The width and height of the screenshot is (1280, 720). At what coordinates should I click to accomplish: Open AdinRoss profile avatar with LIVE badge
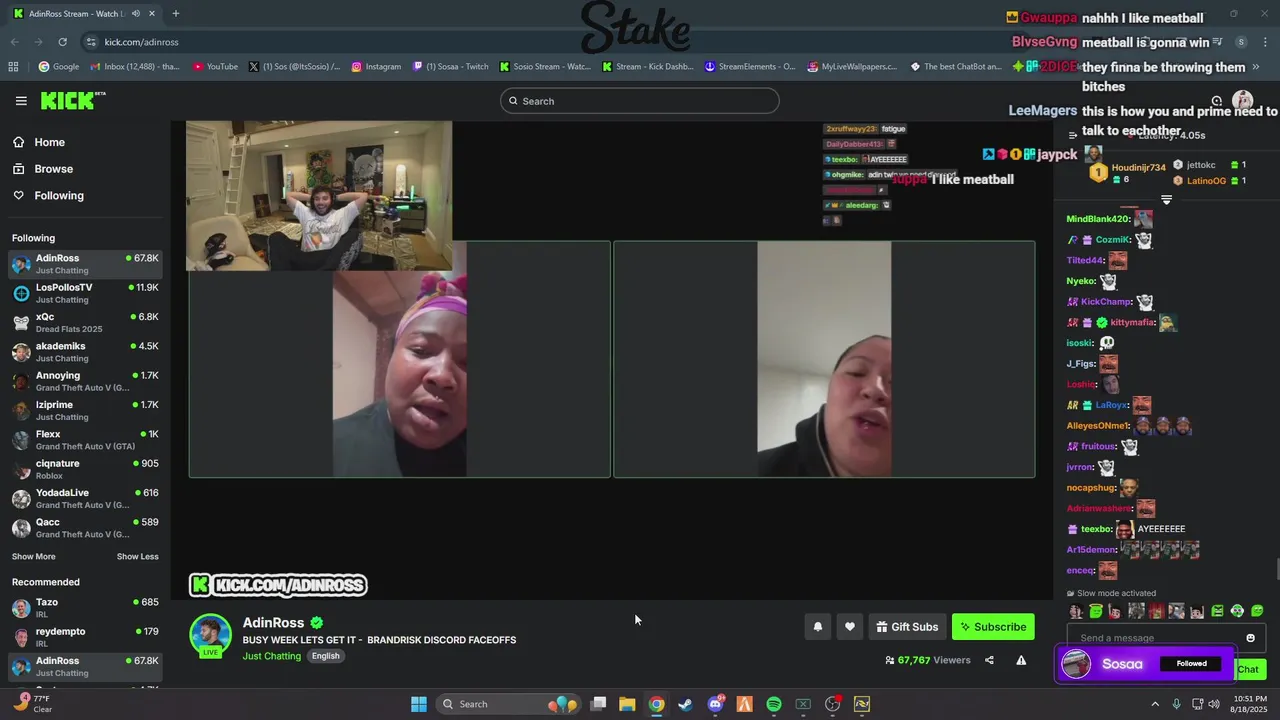pos(210,636)
